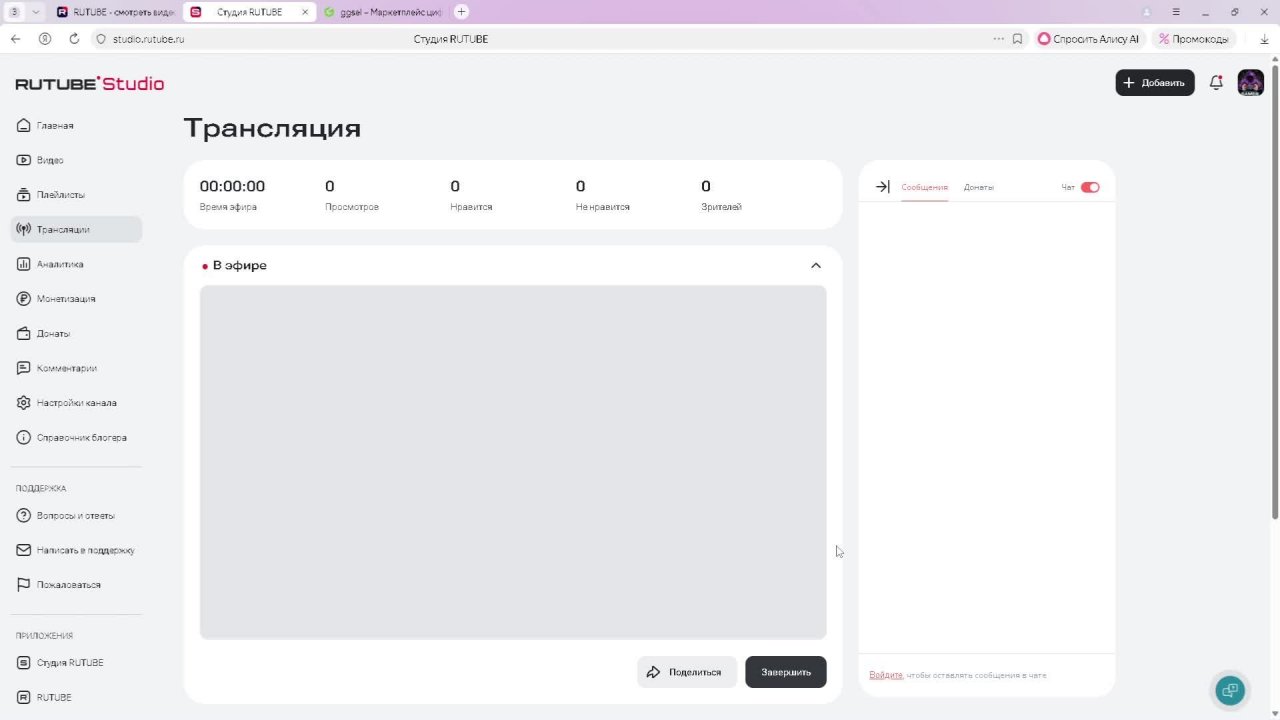This screenshot has height=720, width=1280.
Task: Collapse chat panel with arrow icon
Action: point(883,187)
